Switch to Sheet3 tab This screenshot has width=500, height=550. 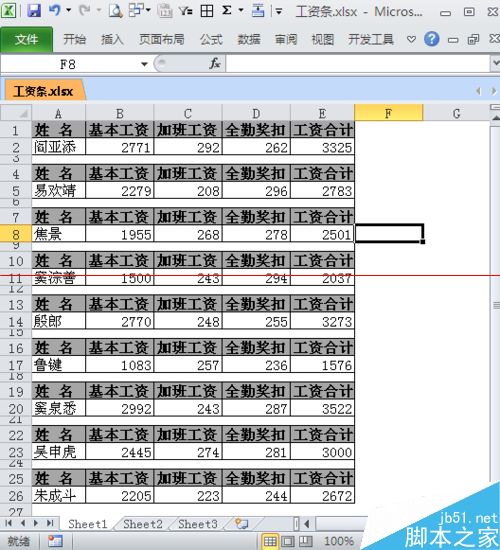198,524
